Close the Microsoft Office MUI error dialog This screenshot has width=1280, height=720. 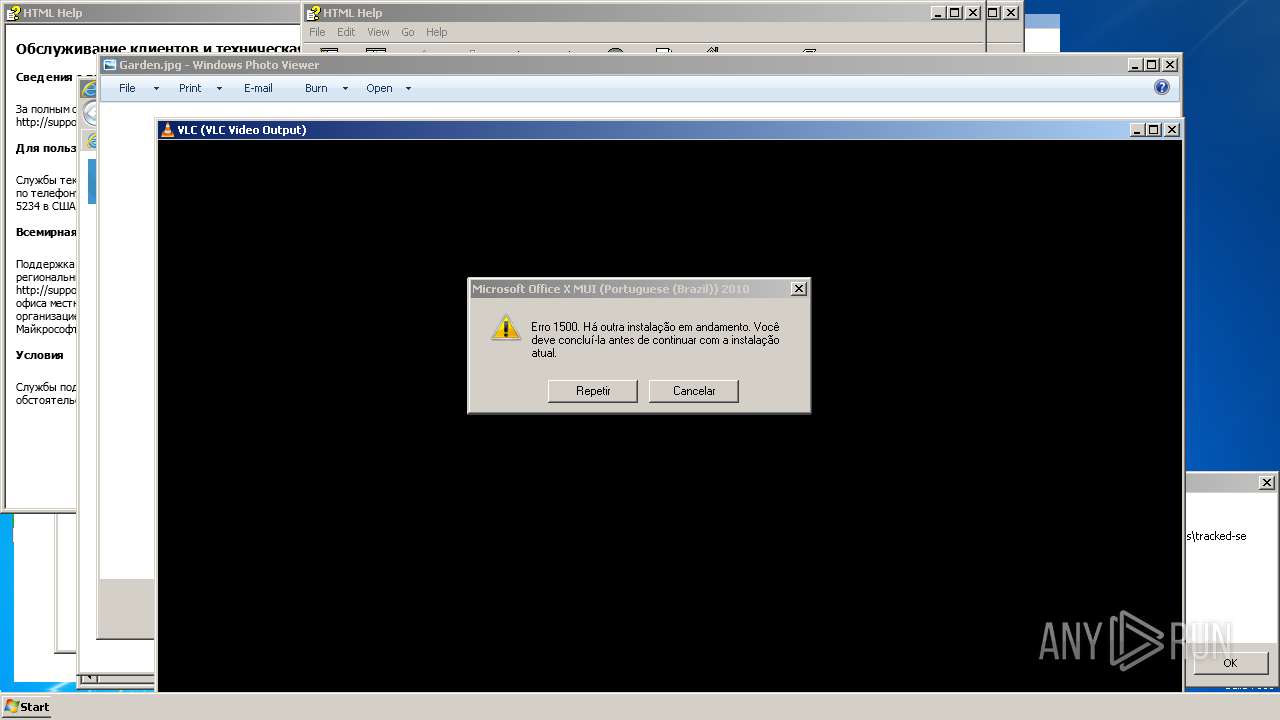(798, 289)
